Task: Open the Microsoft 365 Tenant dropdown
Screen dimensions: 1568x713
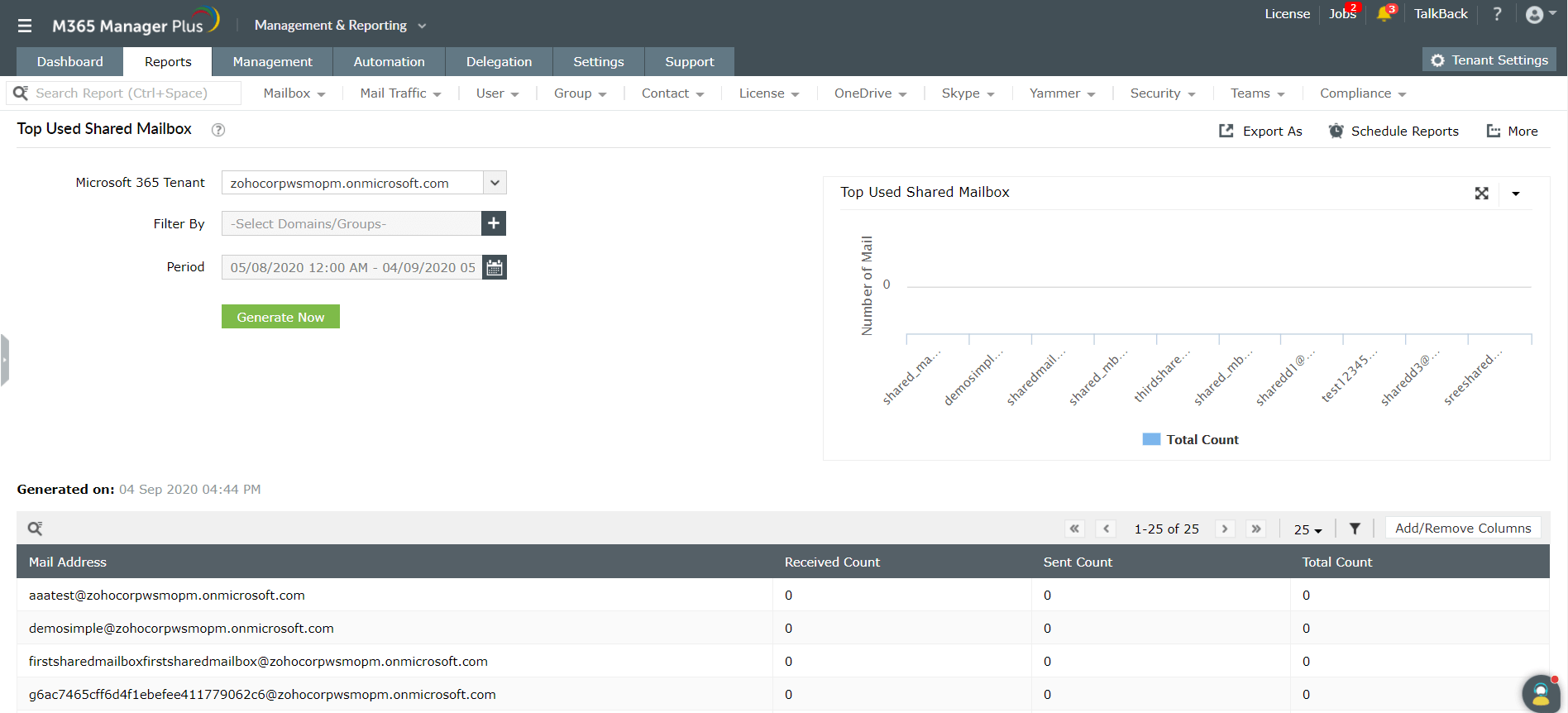Action: [x=495, y=183]
